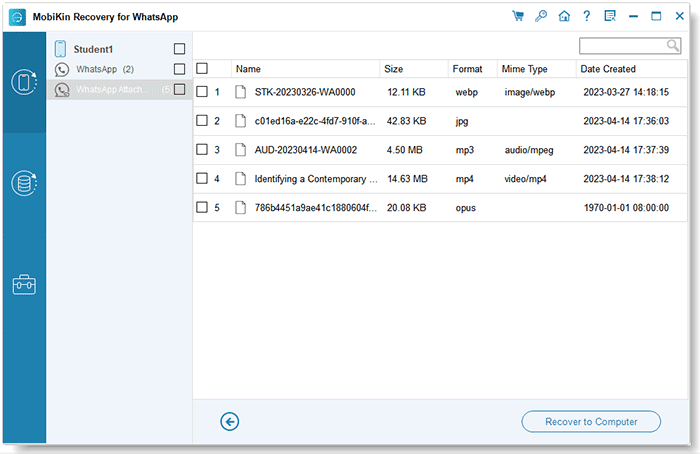Viewport: 700px width, 454px height.
Task: Click file icon of STK-20230326-WA0000
Action: [x=241, y=92]
